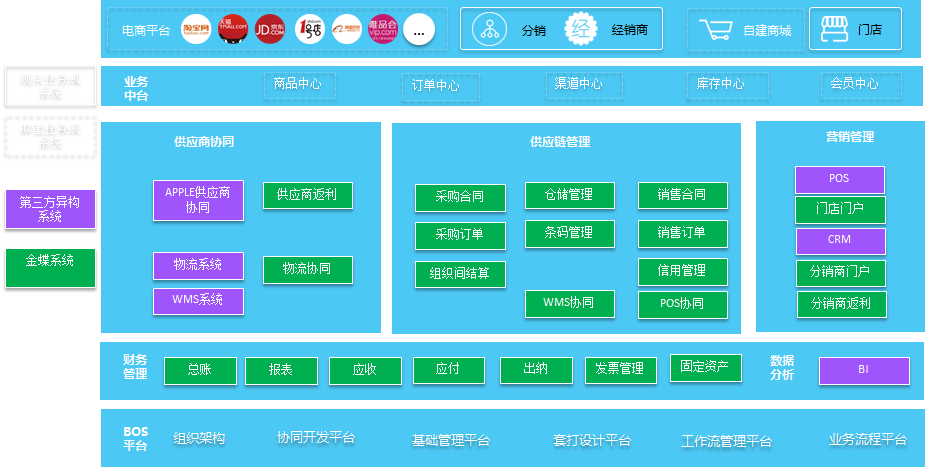Click the Tmall (天猫) platform icon
935x467 pixels.
pyautogui.click(x=233, y=30)
